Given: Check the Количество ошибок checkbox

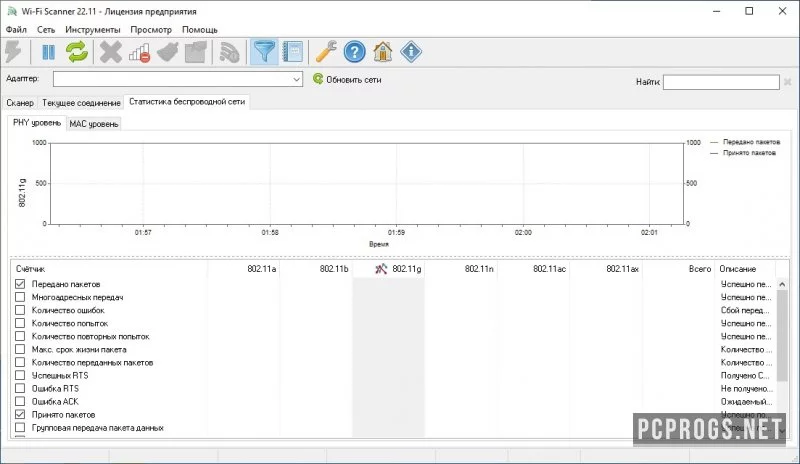Looking at the screenshot, I should point(20,310).
